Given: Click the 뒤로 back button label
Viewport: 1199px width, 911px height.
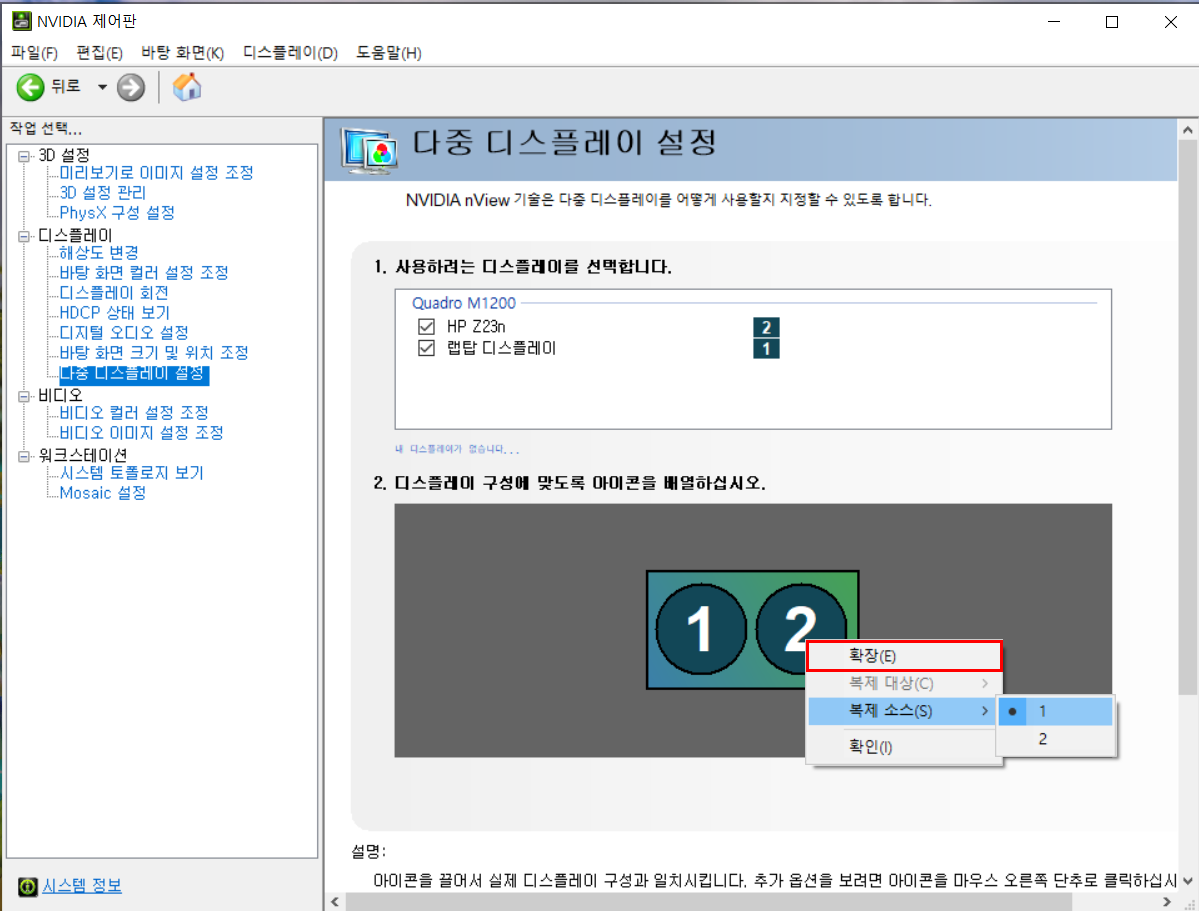Looking at the screenshot, I should 66,86.
